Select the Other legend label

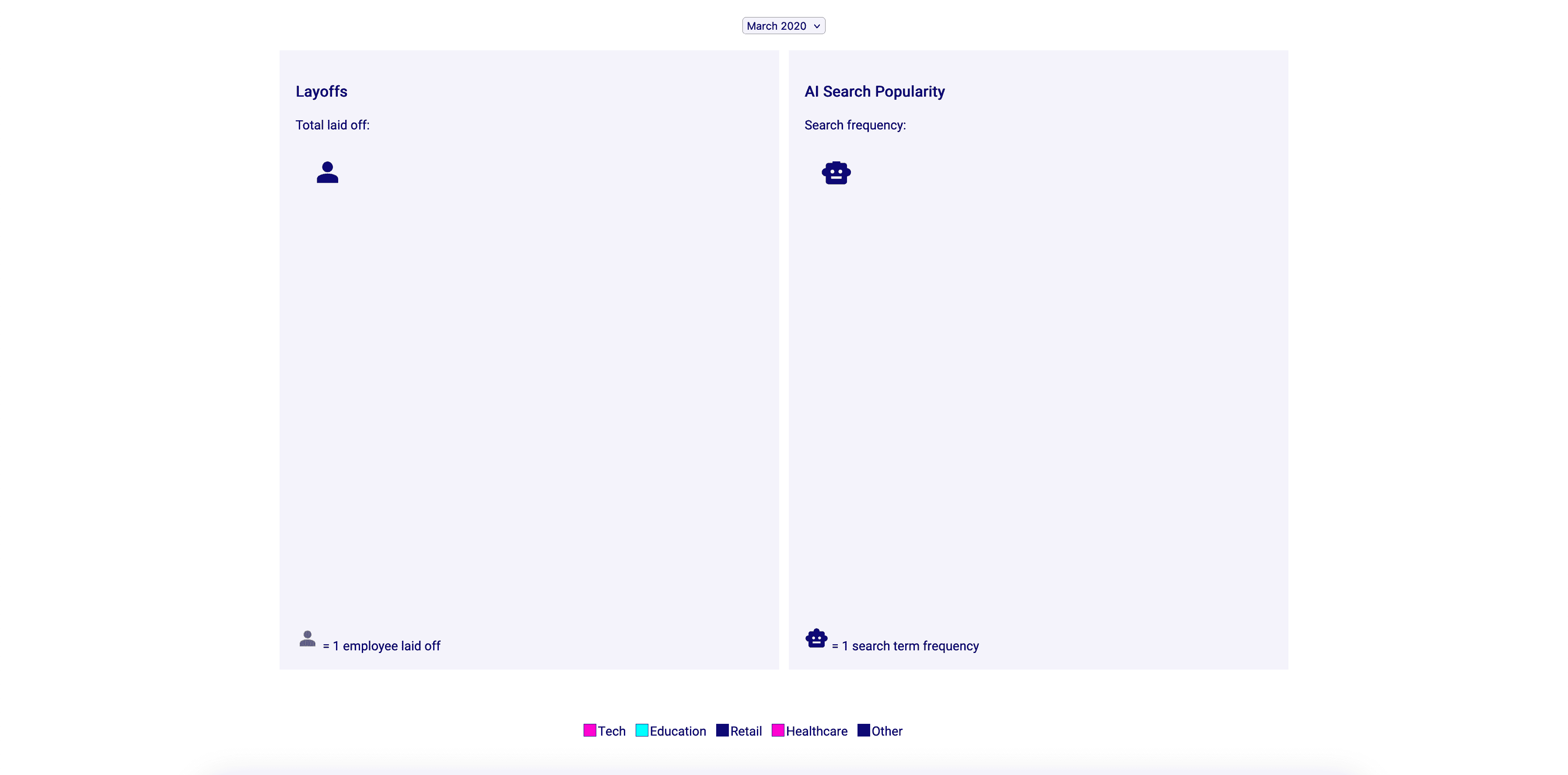[x=886, y=731]
